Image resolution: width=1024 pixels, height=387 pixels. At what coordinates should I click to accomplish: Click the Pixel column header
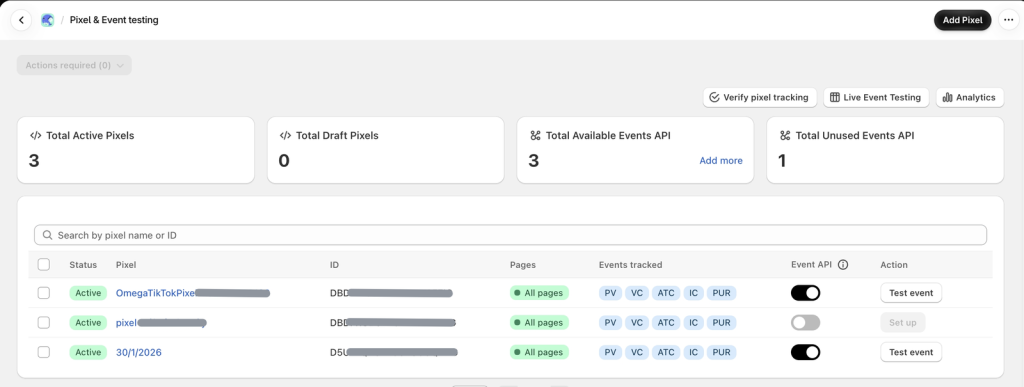click(125, 264)
